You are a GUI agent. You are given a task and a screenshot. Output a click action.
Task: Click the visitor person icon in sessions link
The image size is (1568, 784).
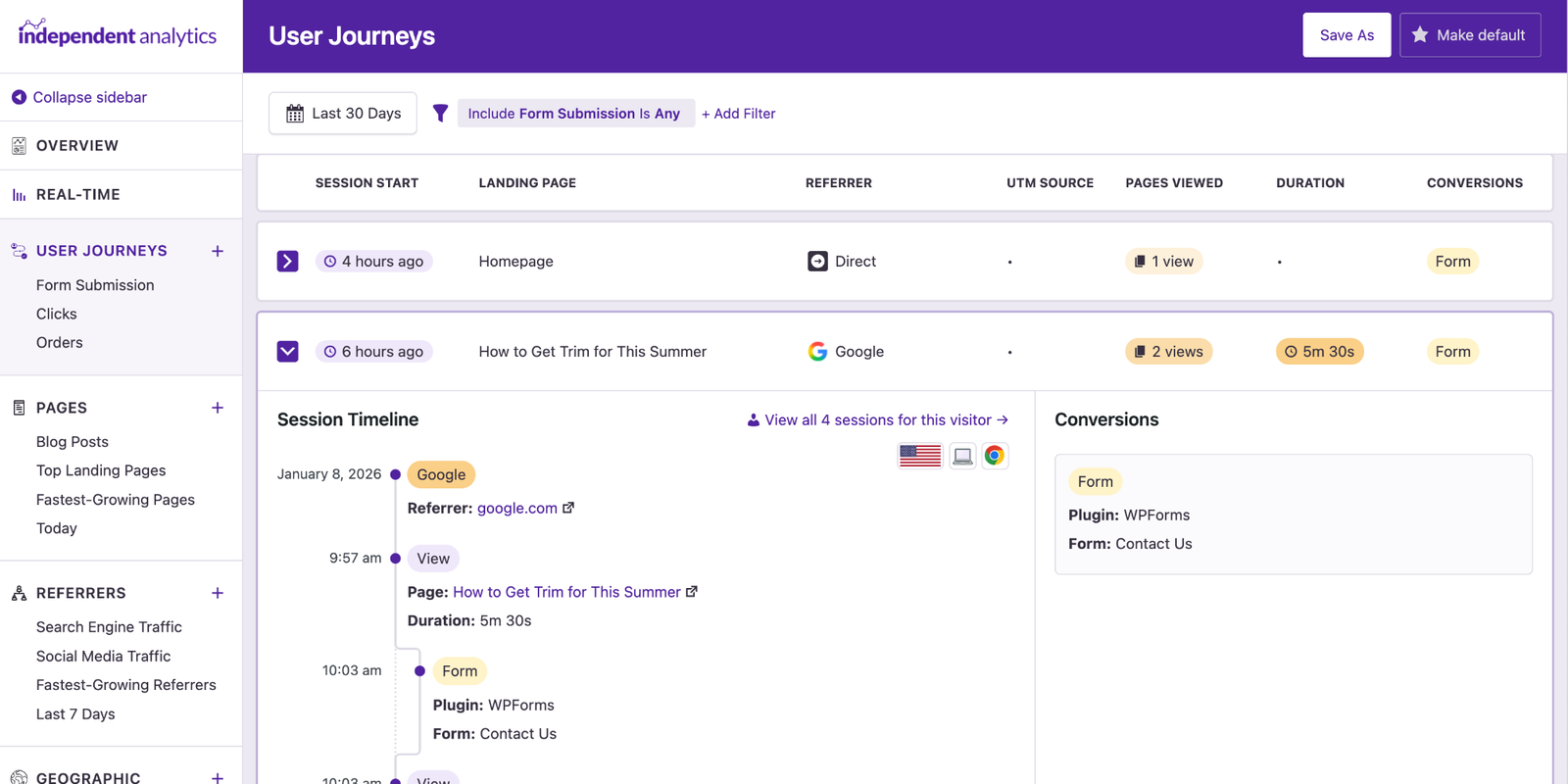(x=754, y=420)
